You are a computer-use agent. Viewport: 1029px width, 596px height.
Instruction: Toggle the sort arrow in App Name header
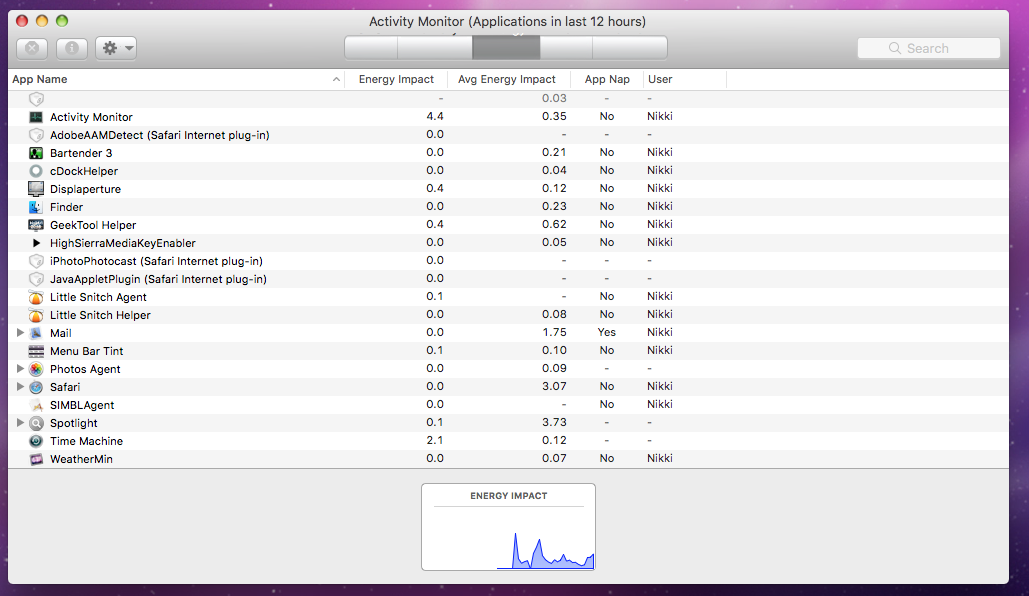pyautogui.click(x=336, y=79)
